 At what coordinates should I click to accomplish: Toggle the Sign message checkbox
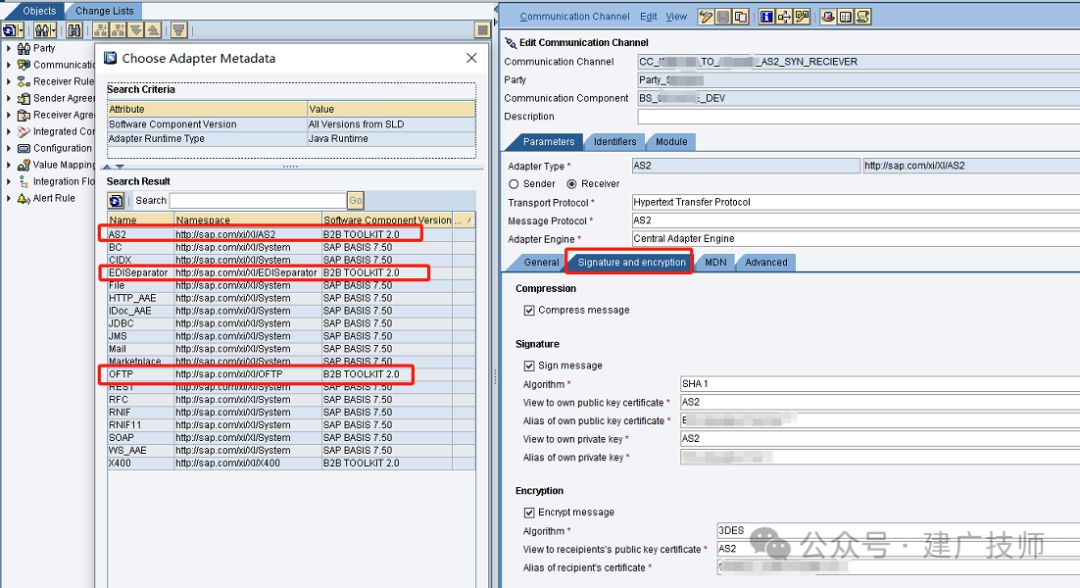(x=529, y=366)
